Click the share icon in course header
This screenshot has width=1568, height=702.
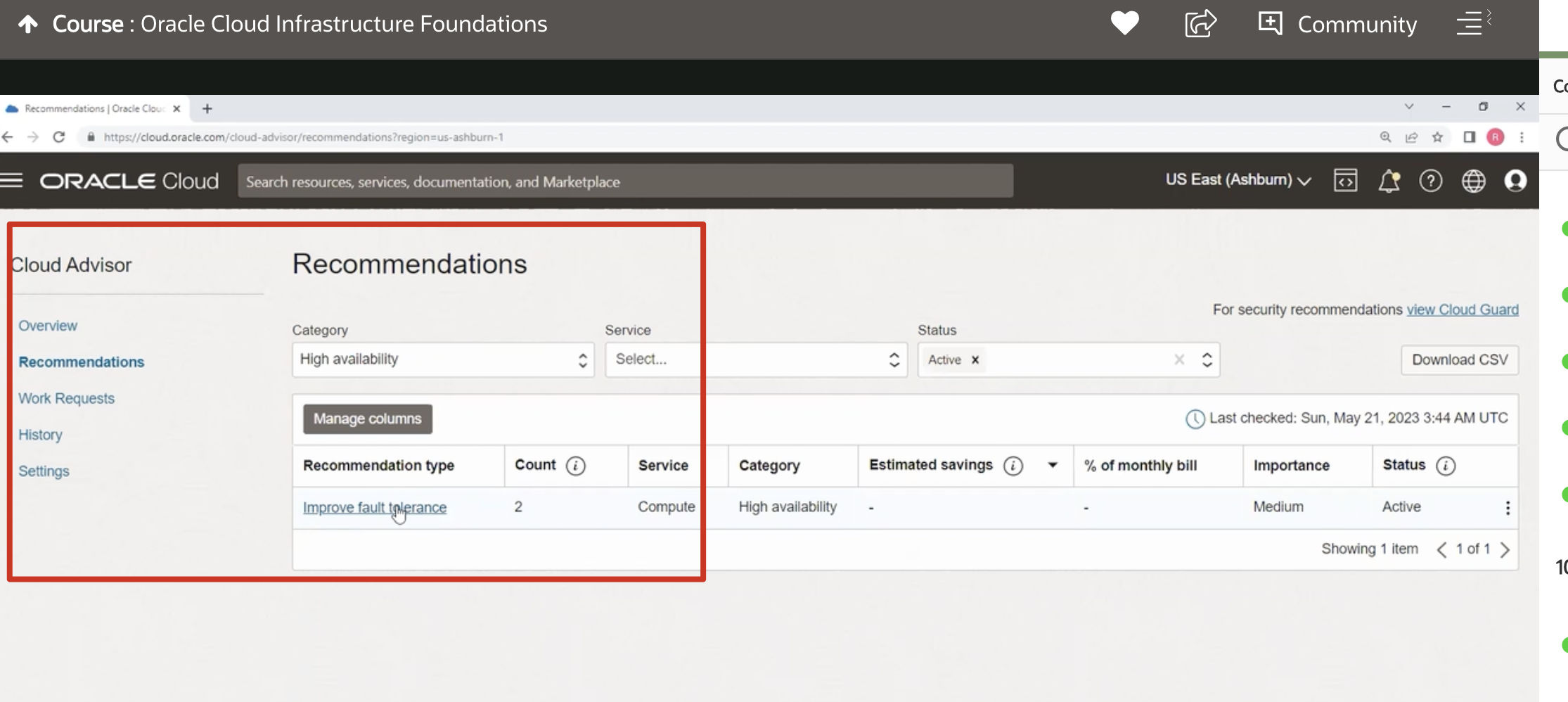point(1200,24)
